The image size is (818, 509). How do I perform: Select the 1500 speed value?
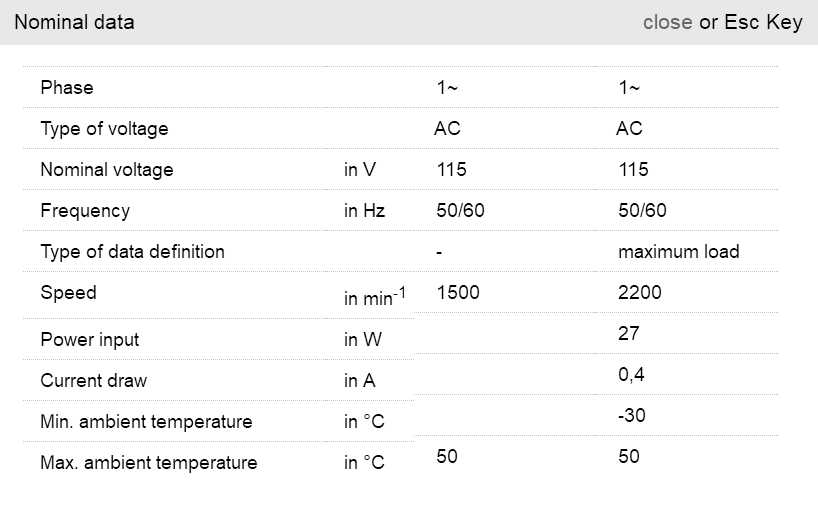point(458,293)
